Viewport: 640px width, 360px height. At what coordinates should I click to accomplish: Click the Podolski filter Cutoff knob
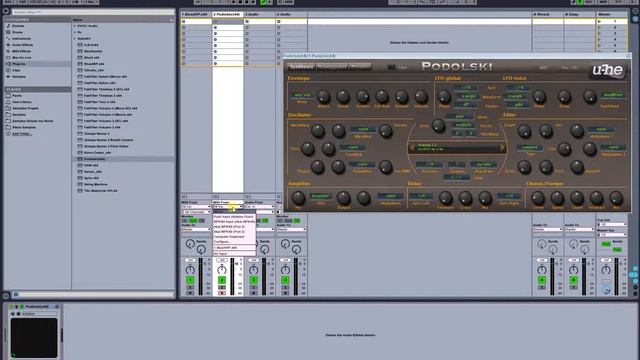coord(524,131)
